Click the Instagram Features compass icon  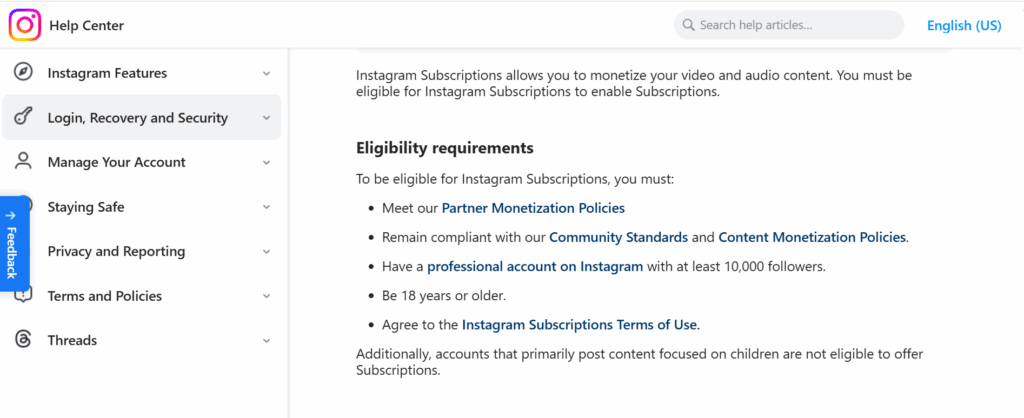point(24,72)
